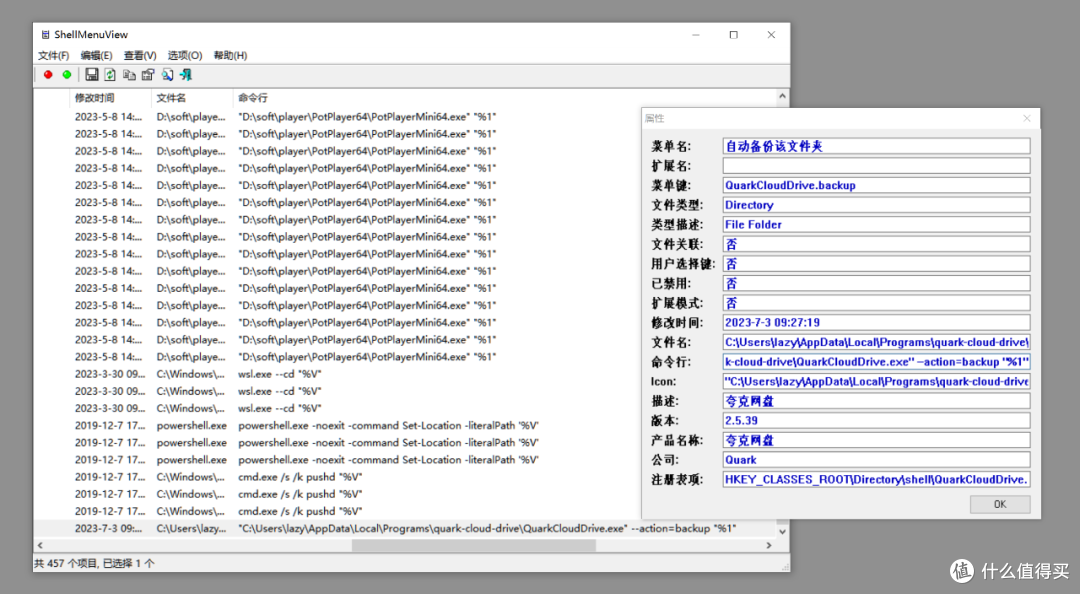Click the Copy Selected Items toolbar icon

(x=129, y=74)
